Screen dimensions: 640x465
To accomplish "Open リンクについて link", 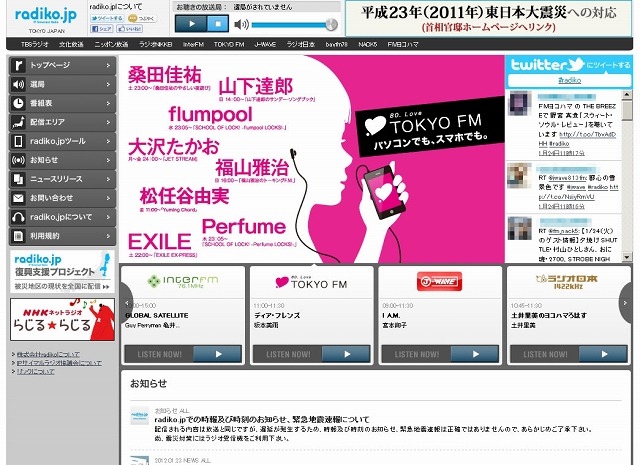I will tap(36, 372).
